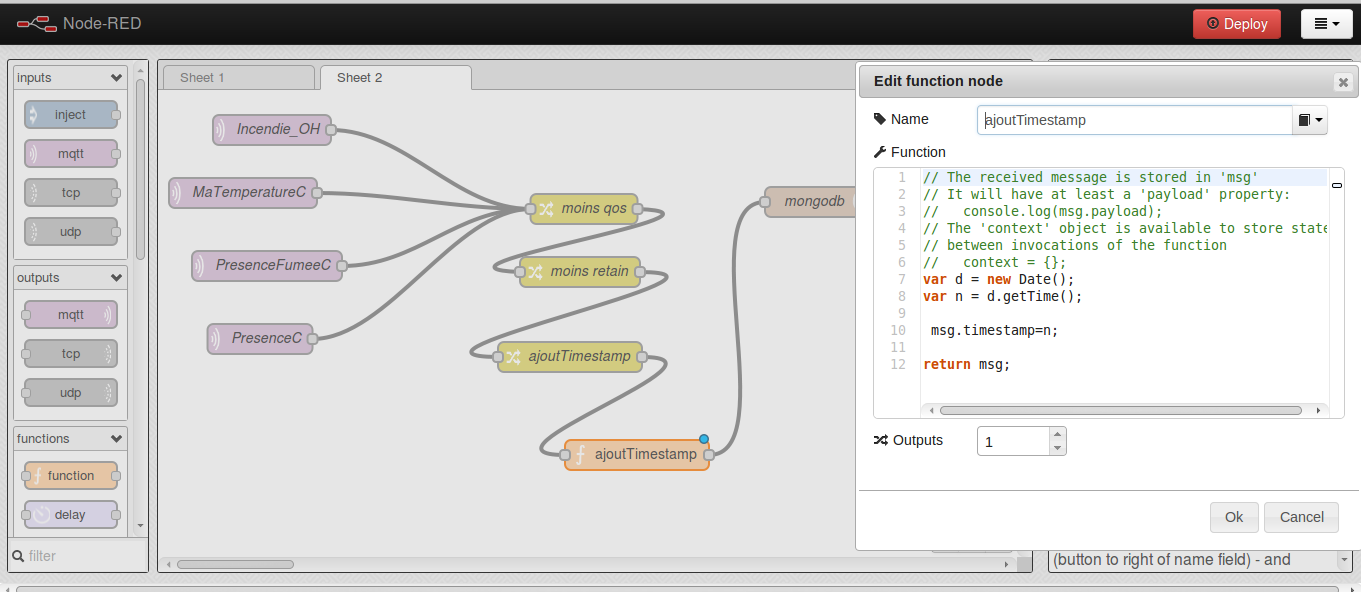
Task: Select the mongodb node on canvas
Action: click(x=812, y=202)
